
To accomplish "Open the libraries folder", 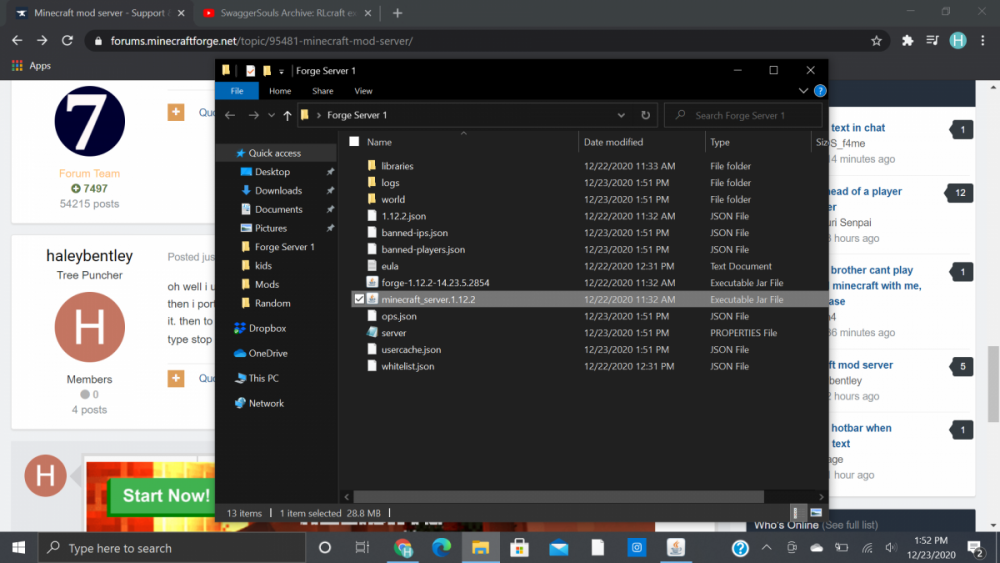I will pyautogui.click(x=397, y=166).
